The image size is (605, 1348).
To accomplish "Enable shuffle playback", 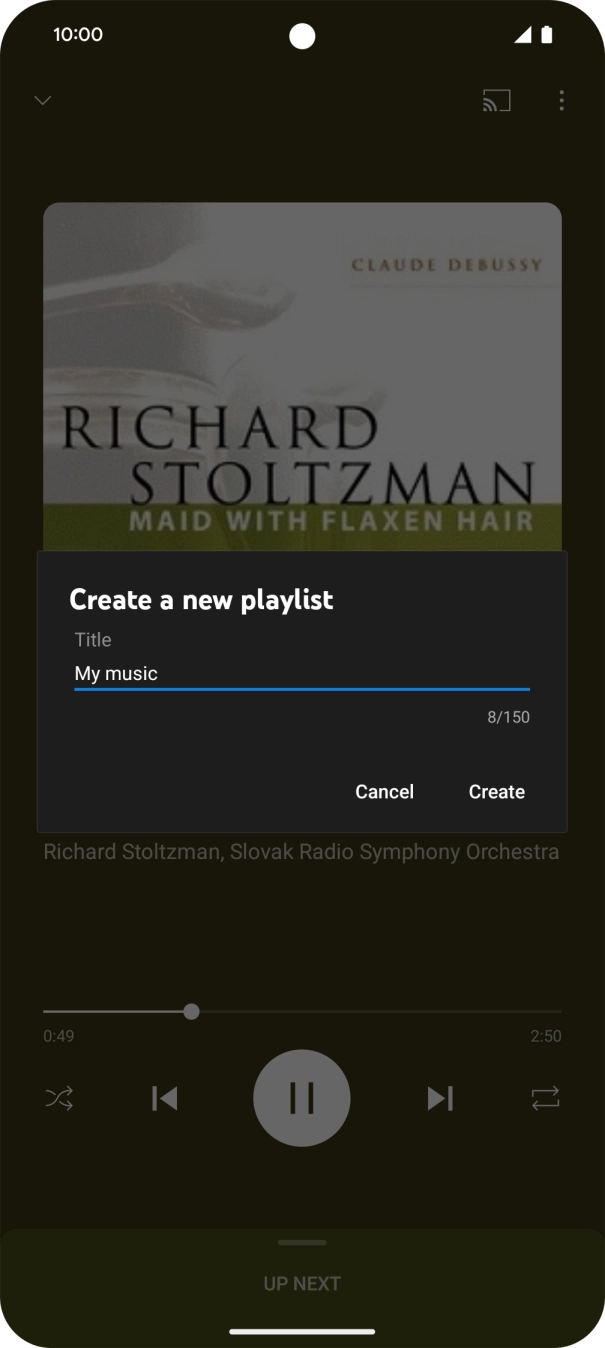I will pyautogui.click(x=58, y=1097).
